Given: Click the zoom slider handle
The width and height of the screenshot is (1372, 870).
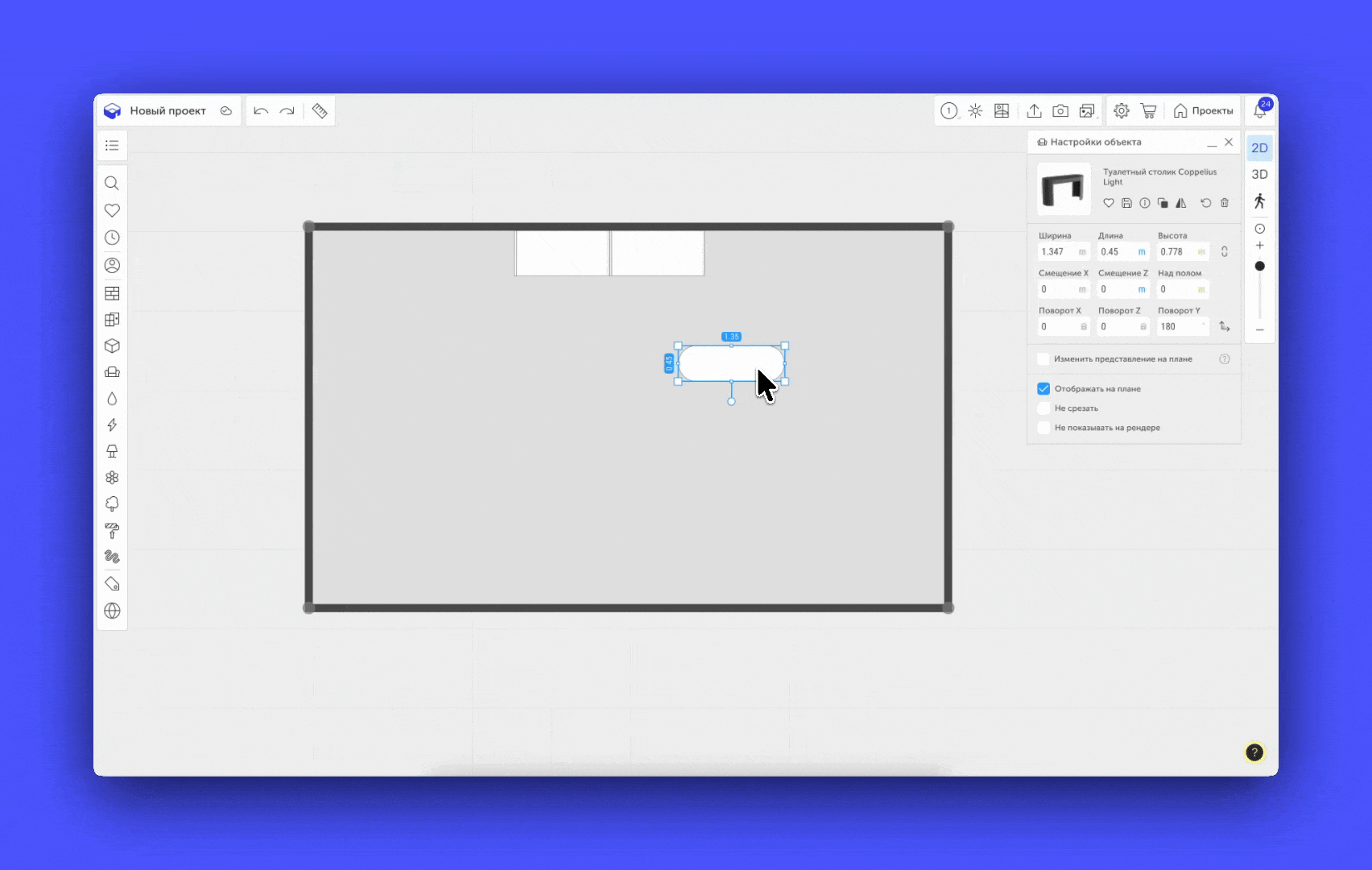Looking at the screenshot, I should (x=1260, y=267).
